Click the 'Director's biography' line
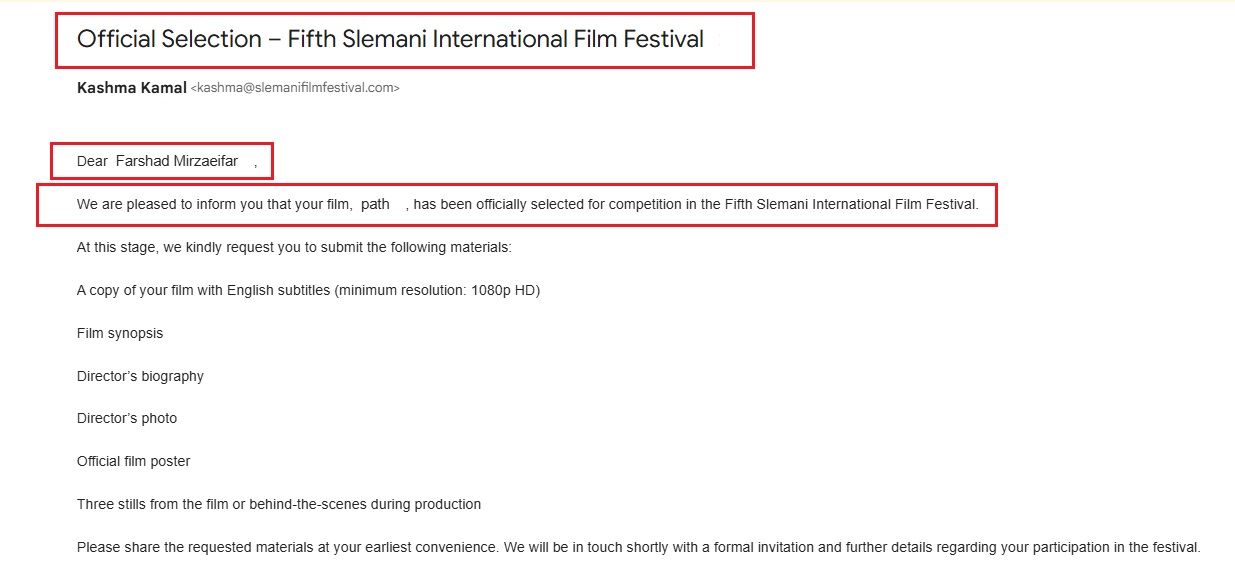The height and width of the screenshot is (582, 1235). 140,376
